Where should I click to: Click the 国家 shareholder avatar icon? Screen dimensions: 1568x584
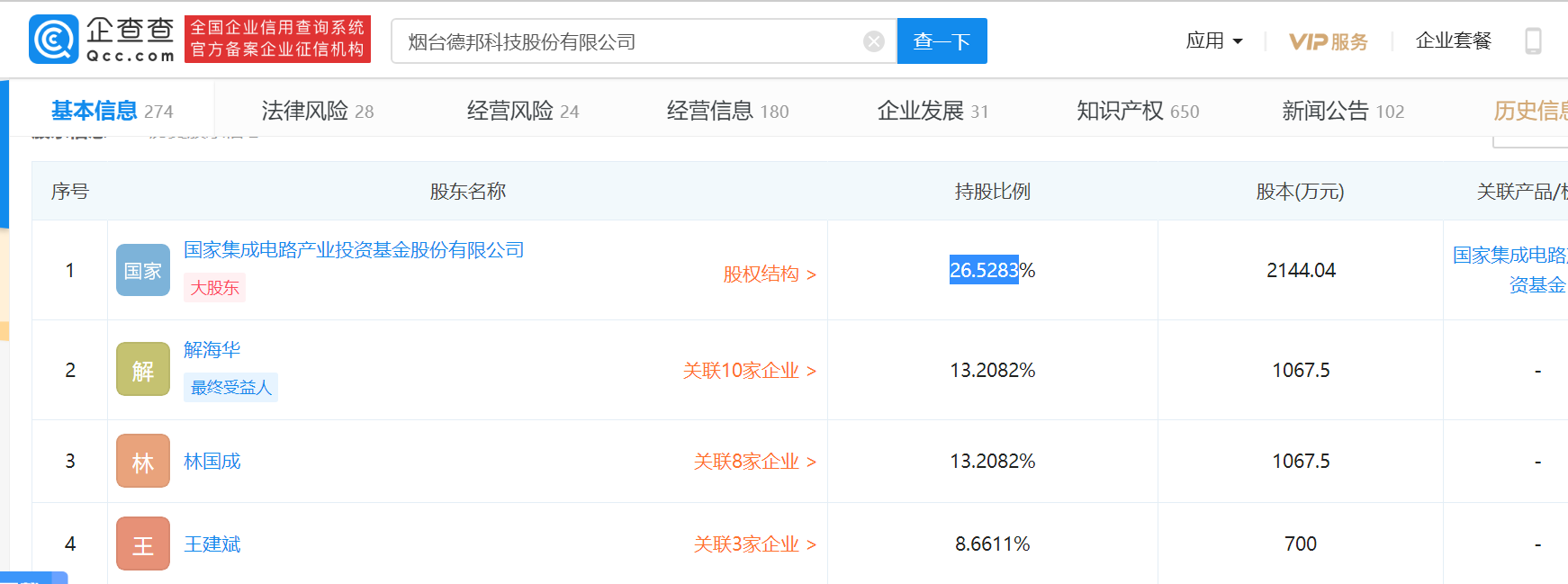pos(143,270)
